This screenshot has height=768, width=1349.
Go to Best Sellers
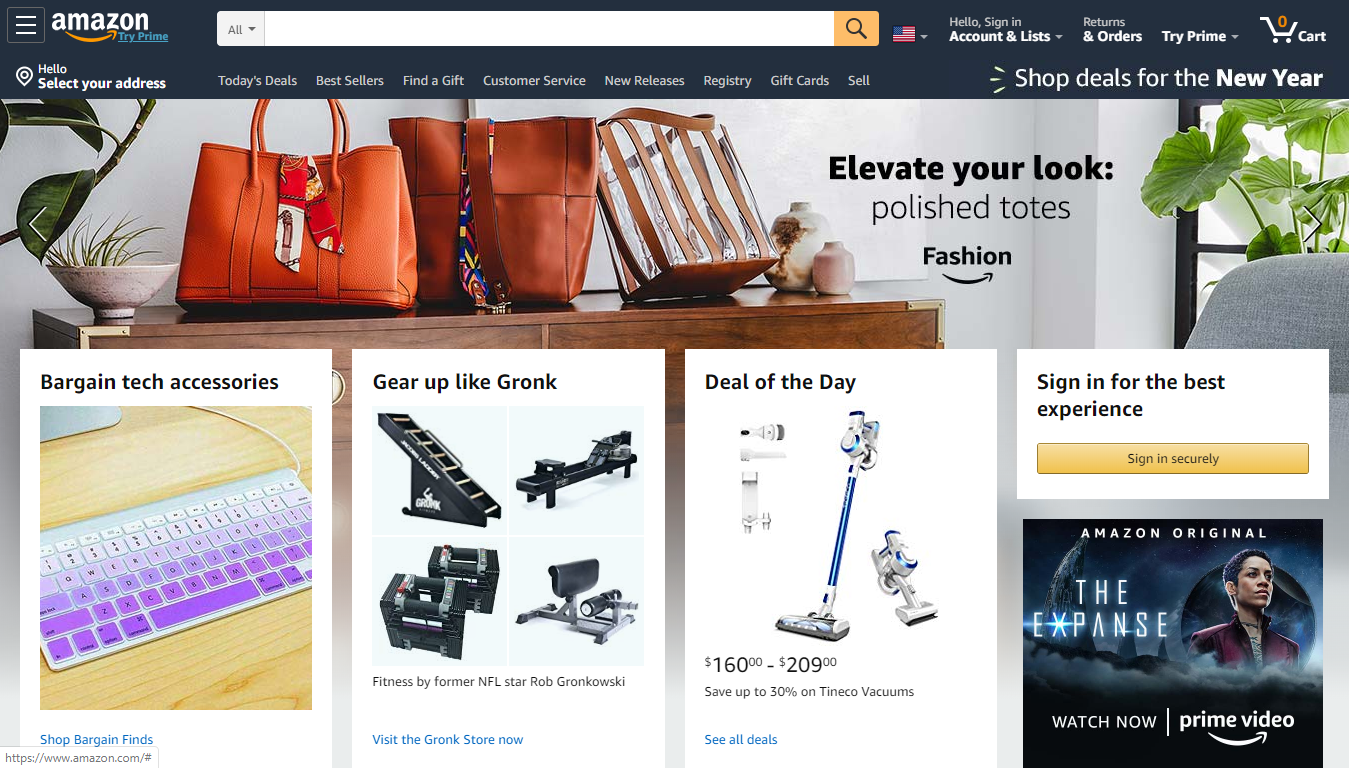coord(350,81)
